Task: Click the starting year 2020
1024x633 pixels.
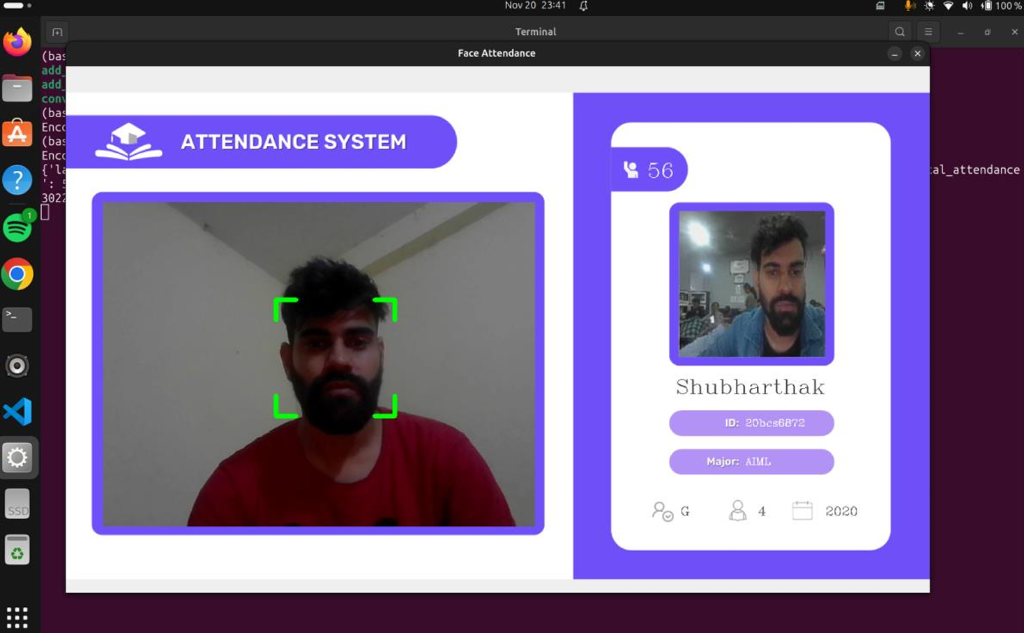Action: [841, 511]
